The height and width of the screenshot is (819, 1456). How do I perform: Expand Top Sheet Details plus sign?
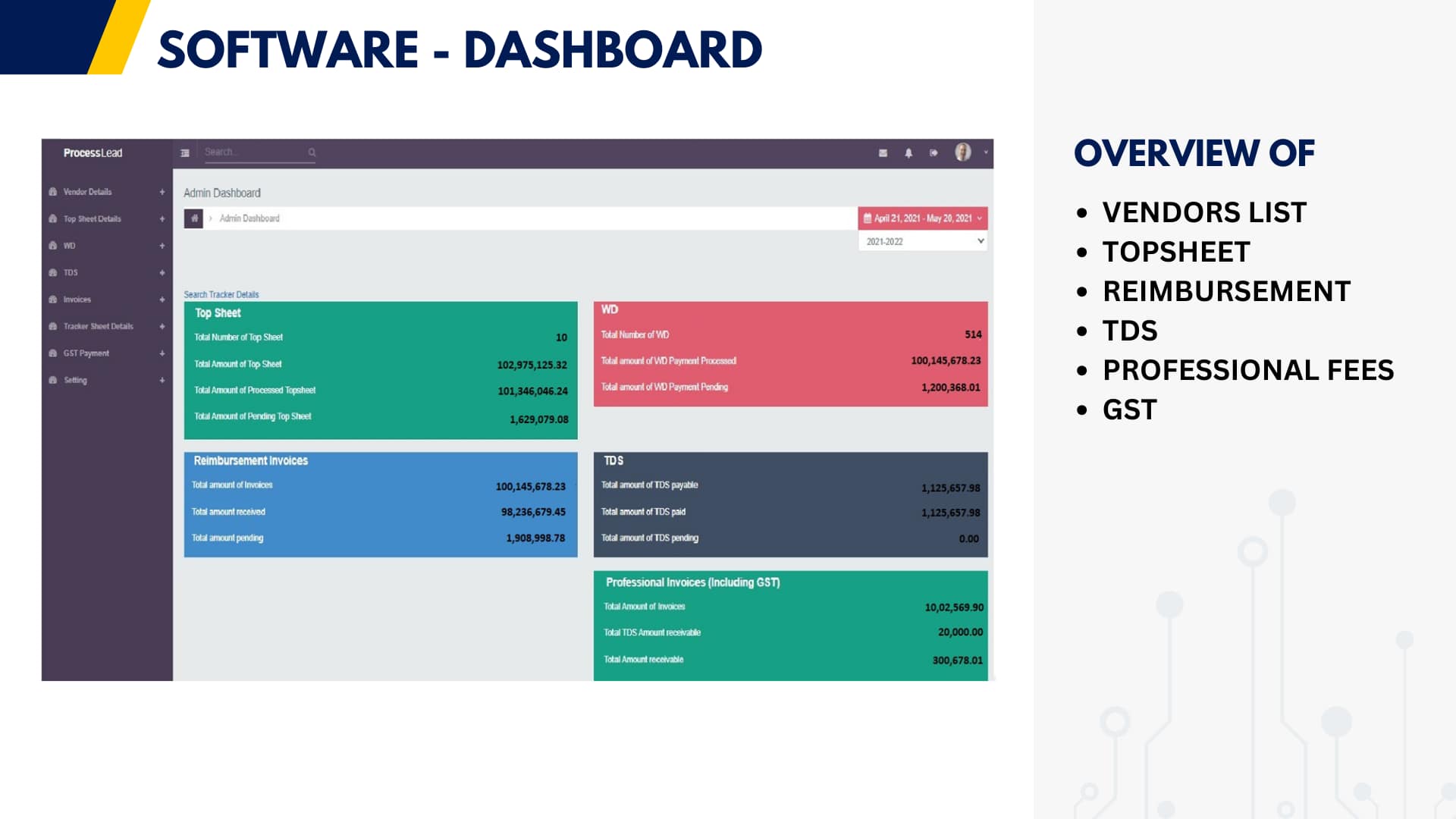162,219
